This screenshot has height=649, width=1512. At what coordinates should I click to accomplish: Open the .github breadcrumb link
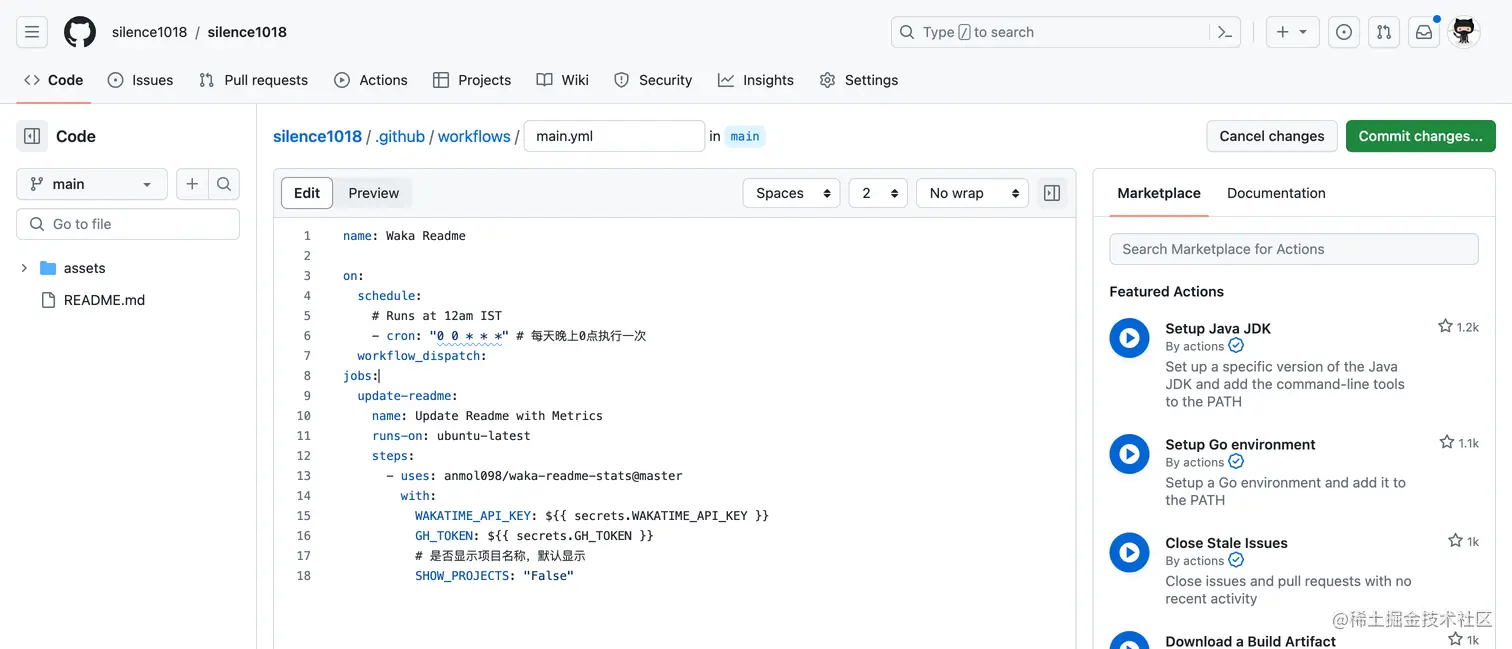400,136
